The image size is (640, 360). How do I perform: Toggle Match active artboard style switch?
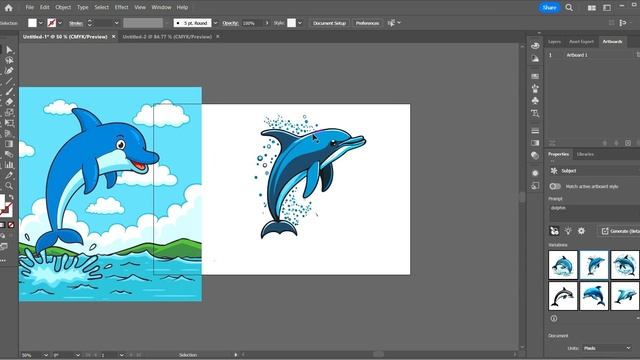click(x=555, y=186)
